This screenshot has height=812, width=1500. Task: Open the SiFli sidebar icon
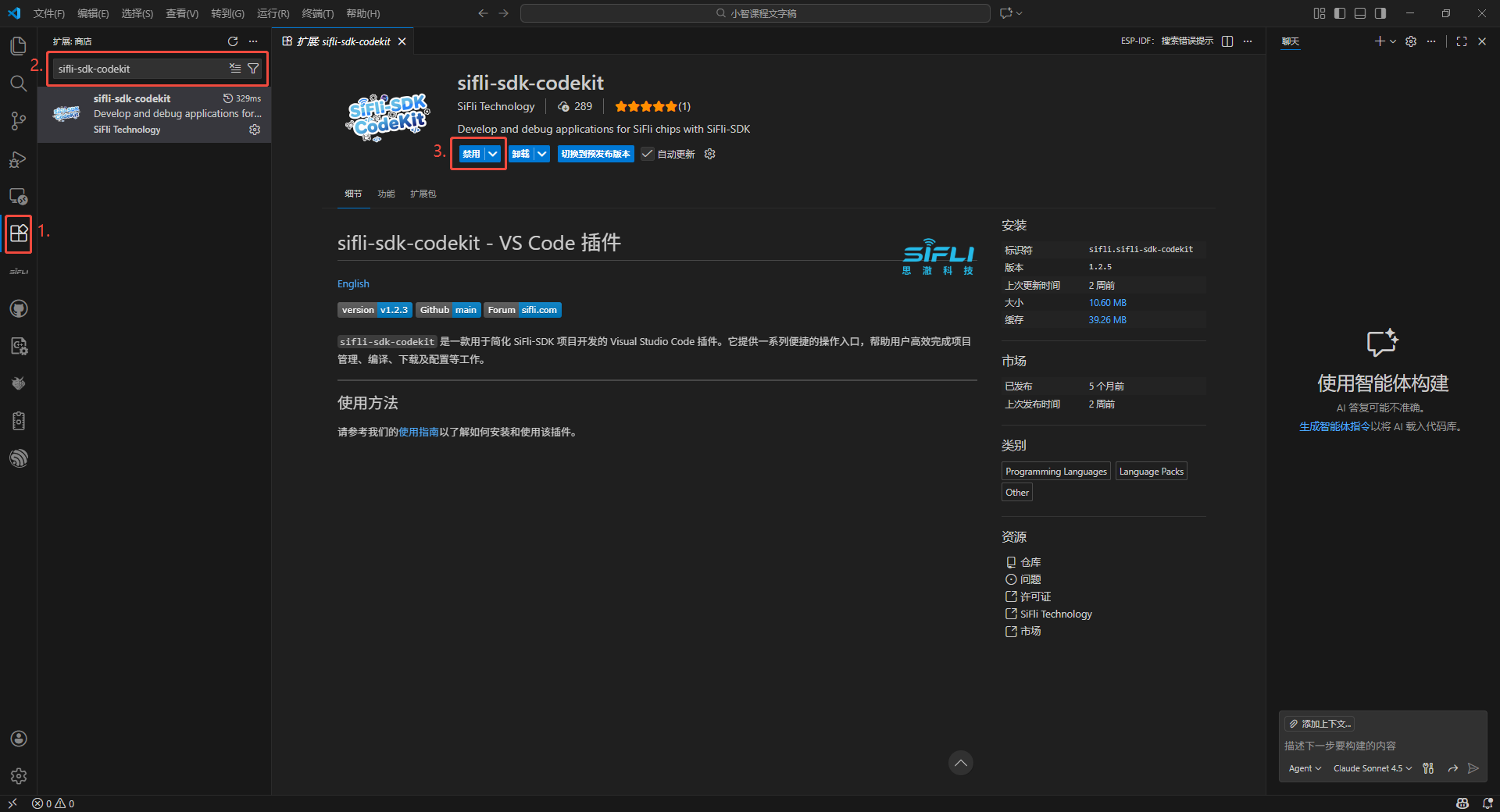coord(19,272)
